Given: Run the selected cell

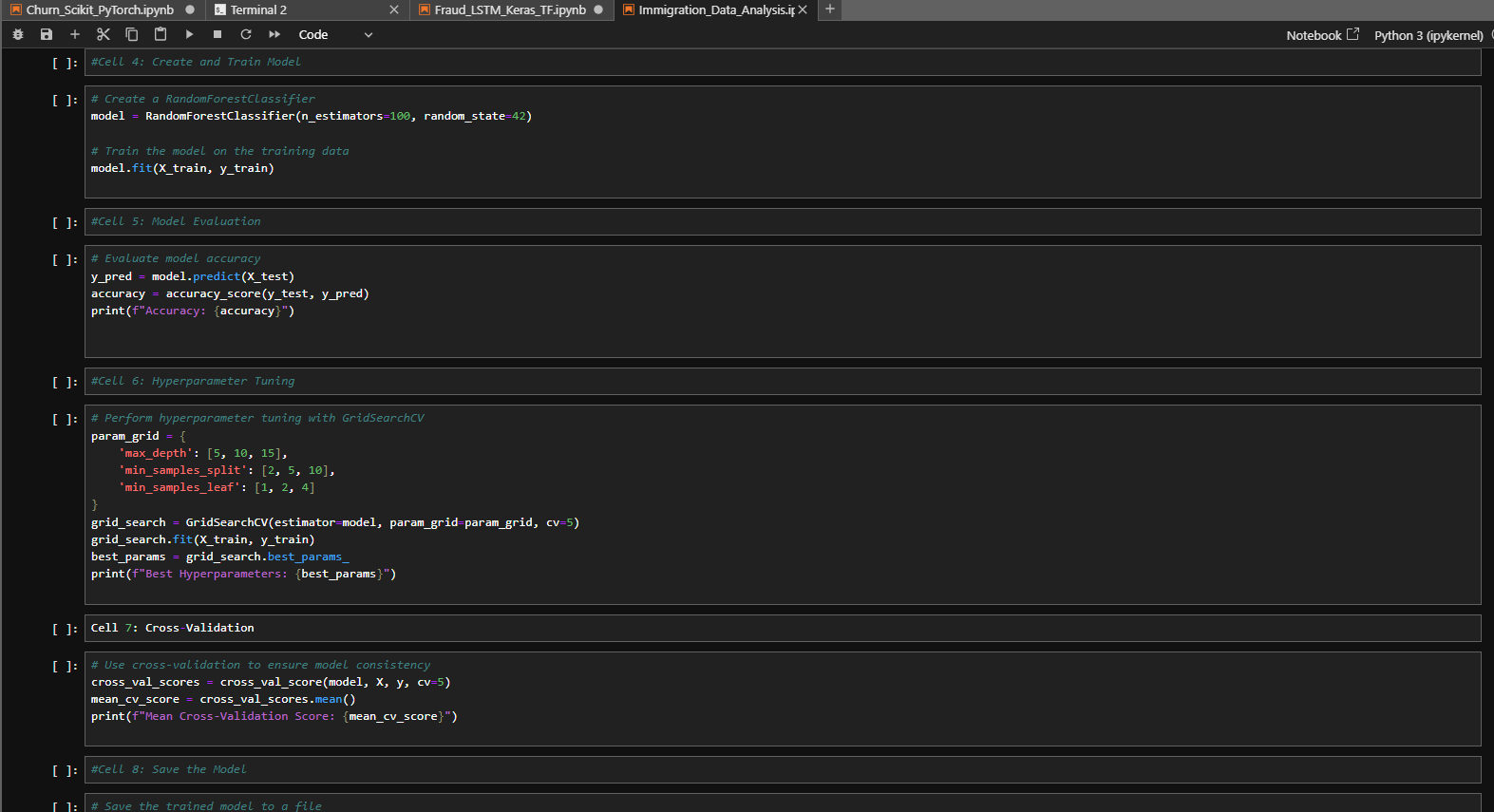Looking at the screenshot, I should pos(189,34).
